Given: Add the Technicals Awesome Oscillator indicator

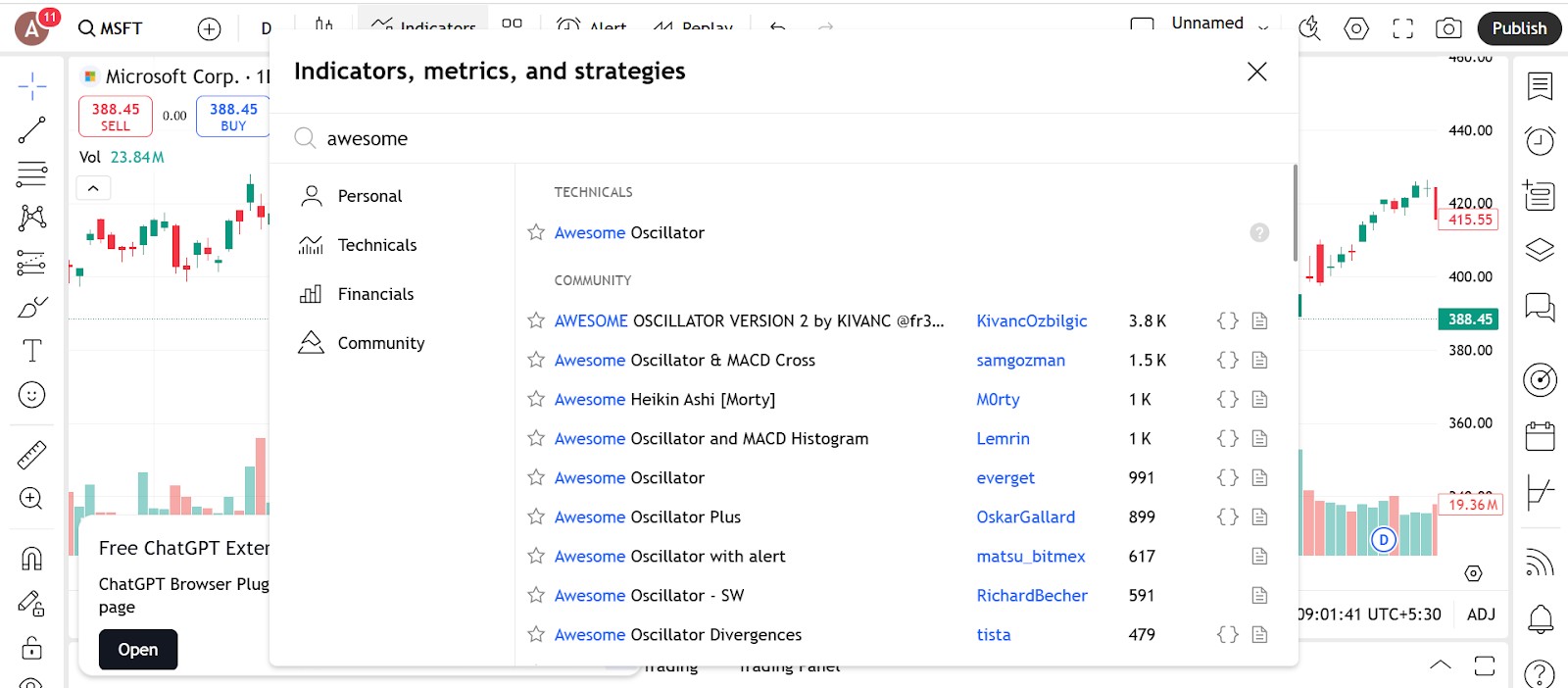Looking at the screenshot, I should tap(629, 232).
